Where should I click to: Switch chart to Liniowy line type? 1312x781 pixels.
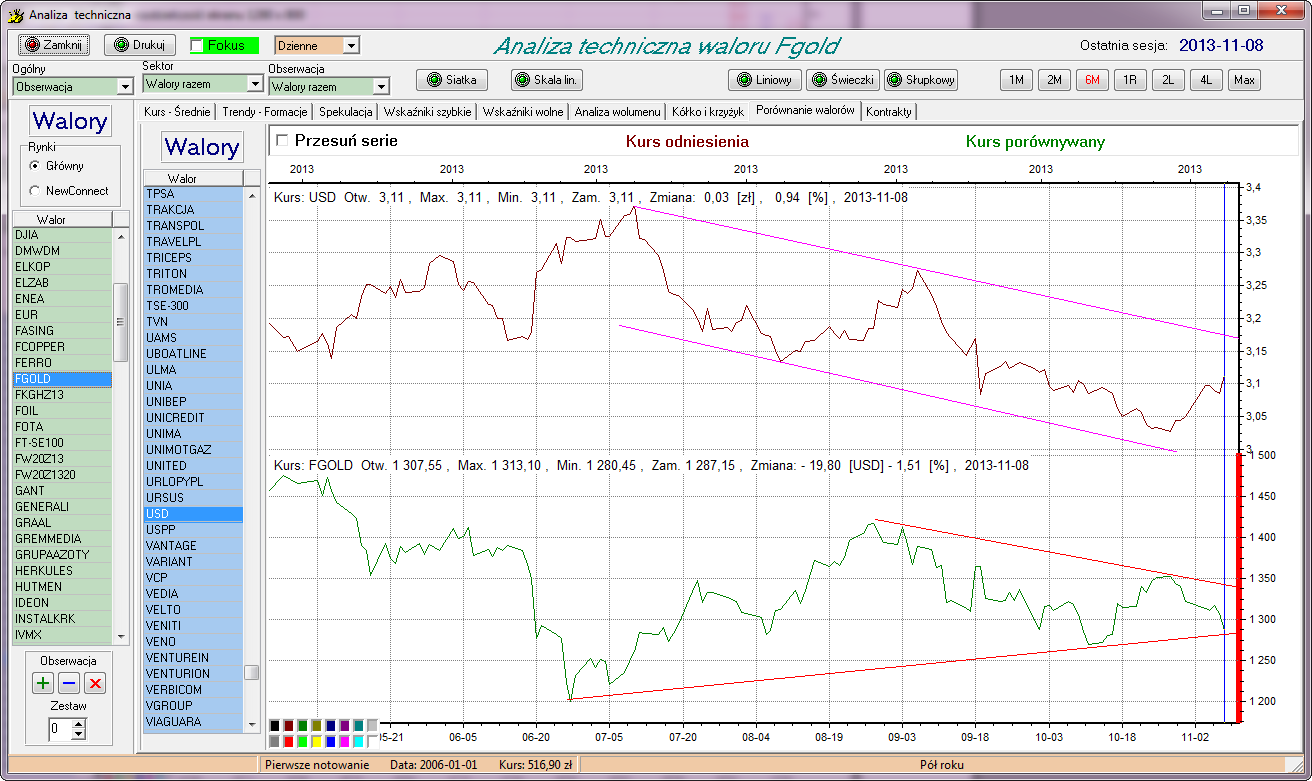pos(765,80)
